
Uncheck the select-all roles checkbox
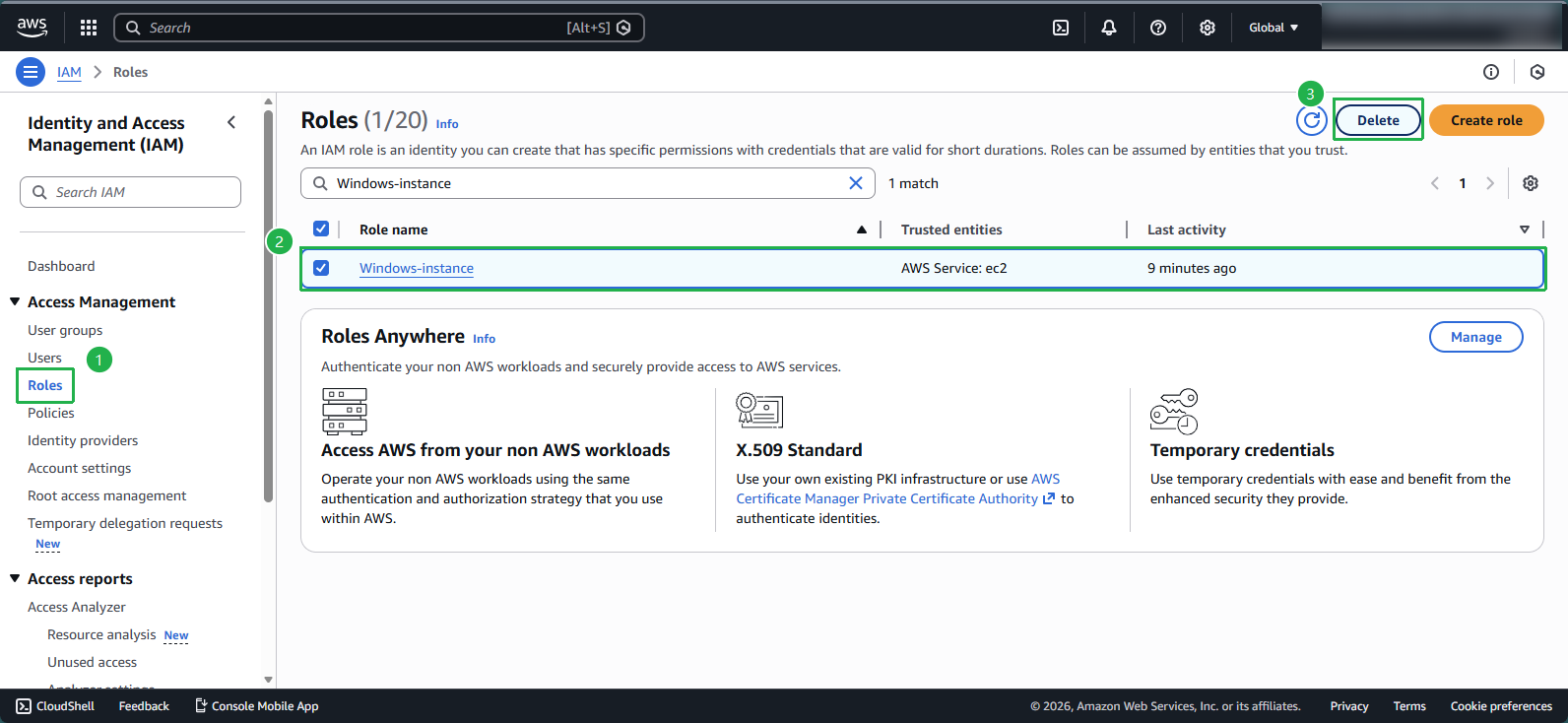pos(321,229)
